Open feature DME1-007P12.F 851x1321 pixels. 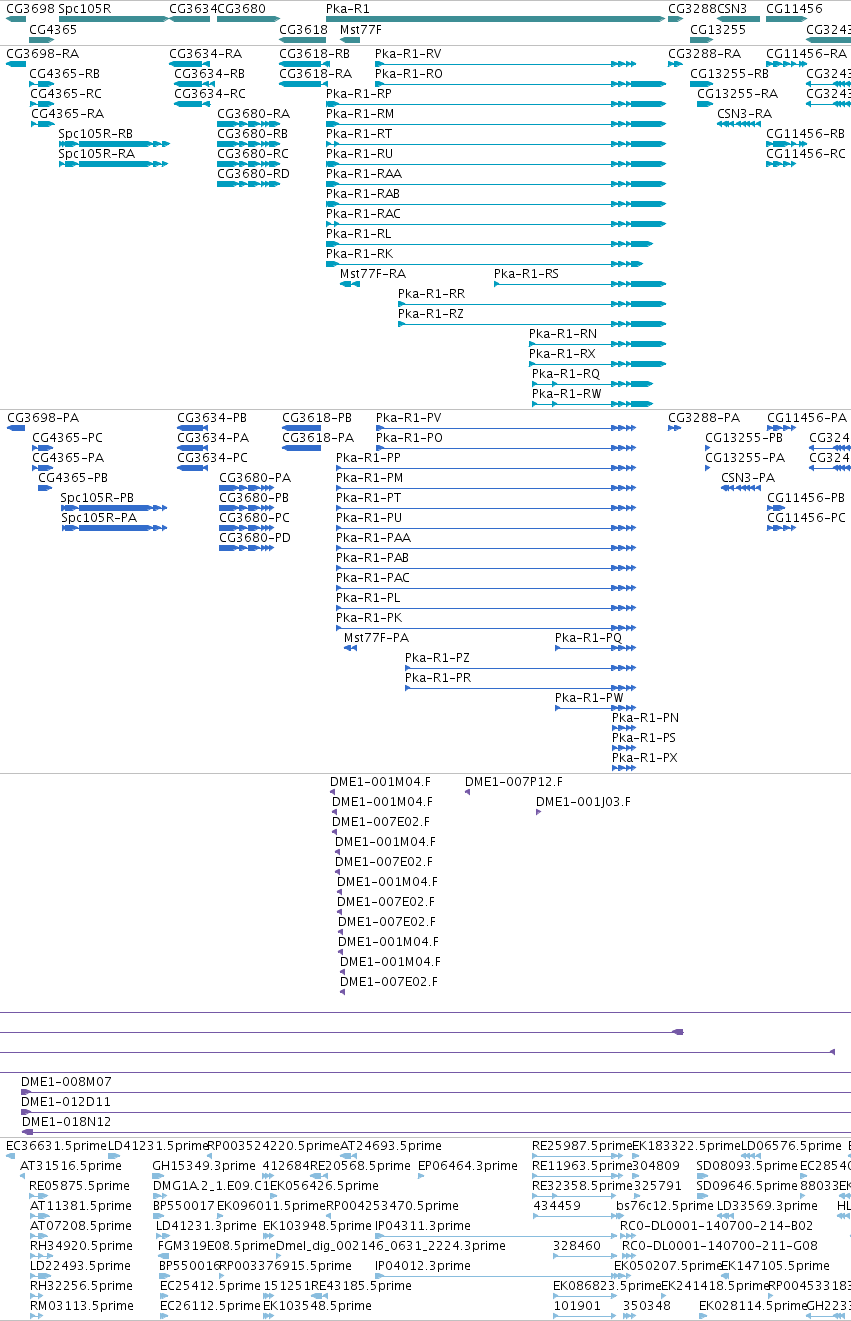coord(514,781)
